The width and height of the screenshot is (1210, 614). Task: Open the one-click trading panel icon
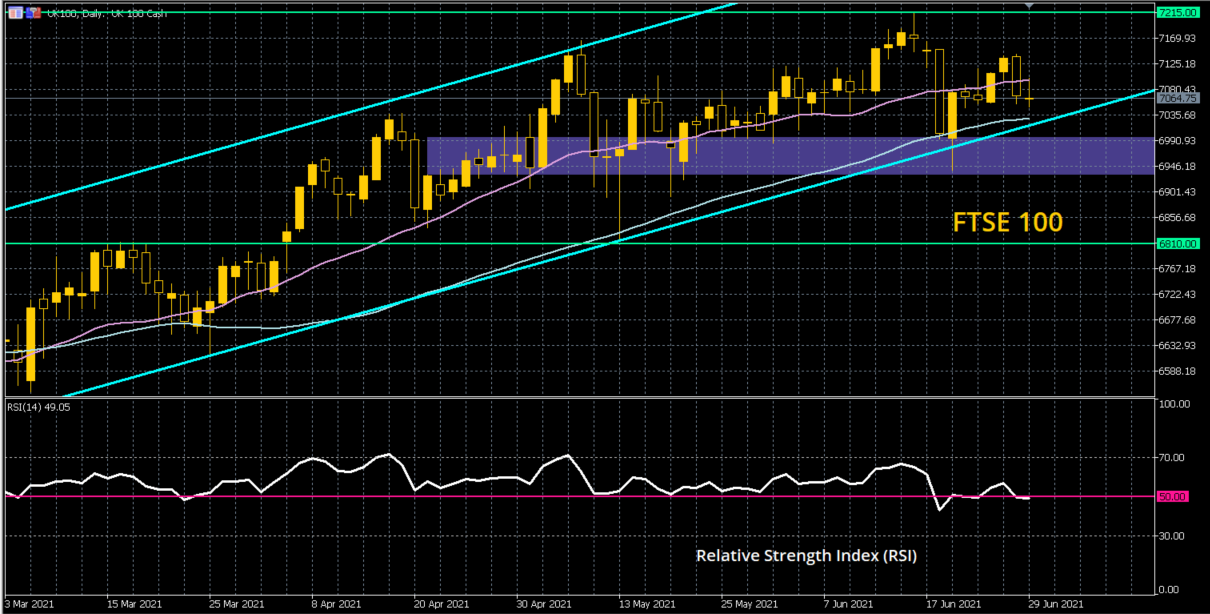pyautogui.click(x=15, y=12)
